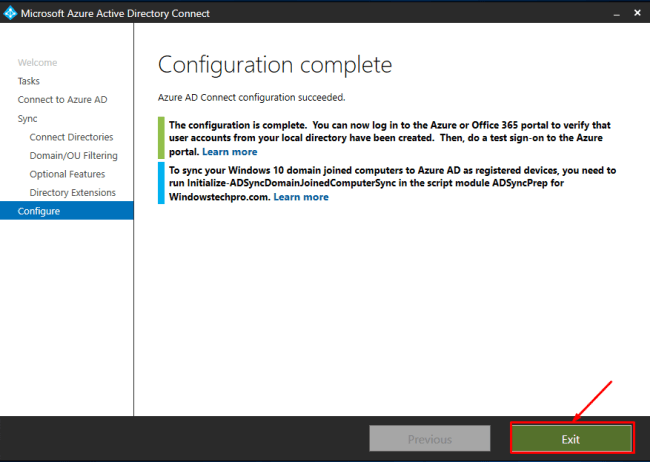Select the Sync step in sidebar
This screenshot has height=462, width=650.
click(27, 119)
